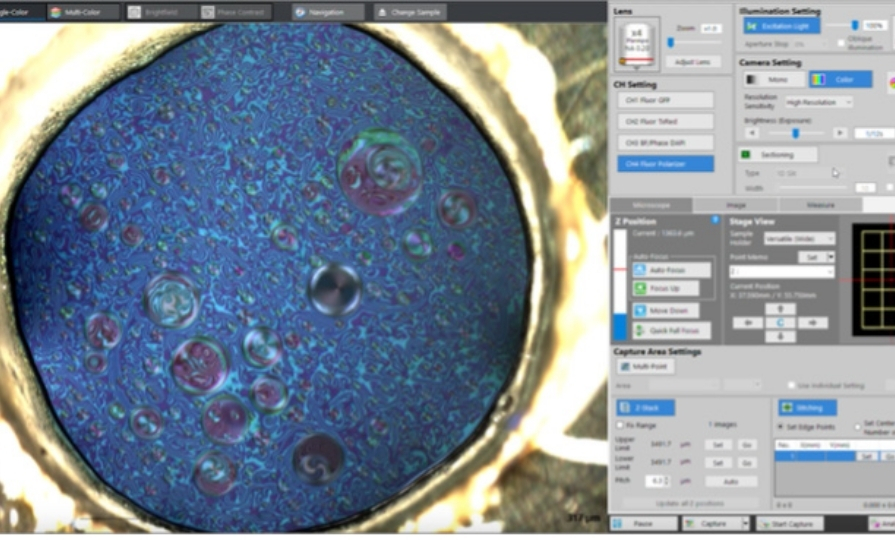Screen dimensions: 895x540
Task: Open the Measure tab
Action: (x=820, y=205)
